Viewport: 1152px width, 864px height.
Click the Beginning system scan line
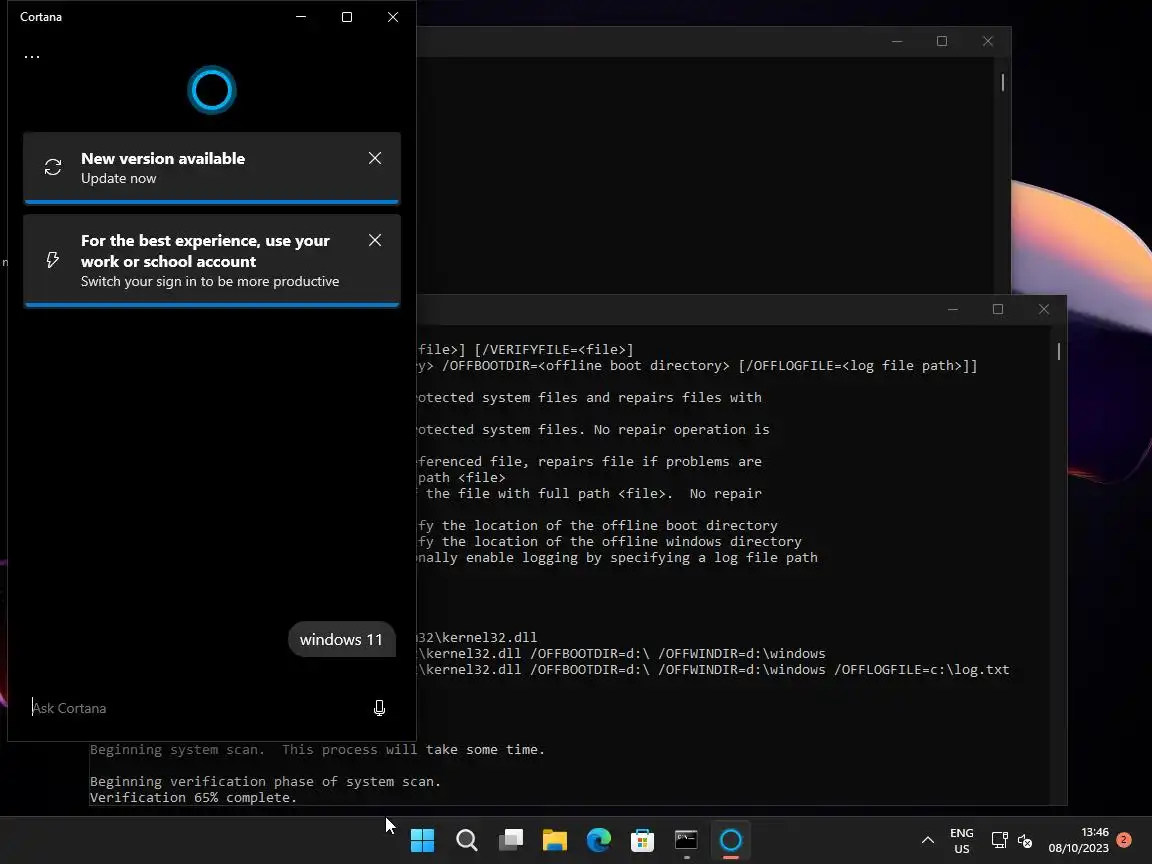pos(317,749)
